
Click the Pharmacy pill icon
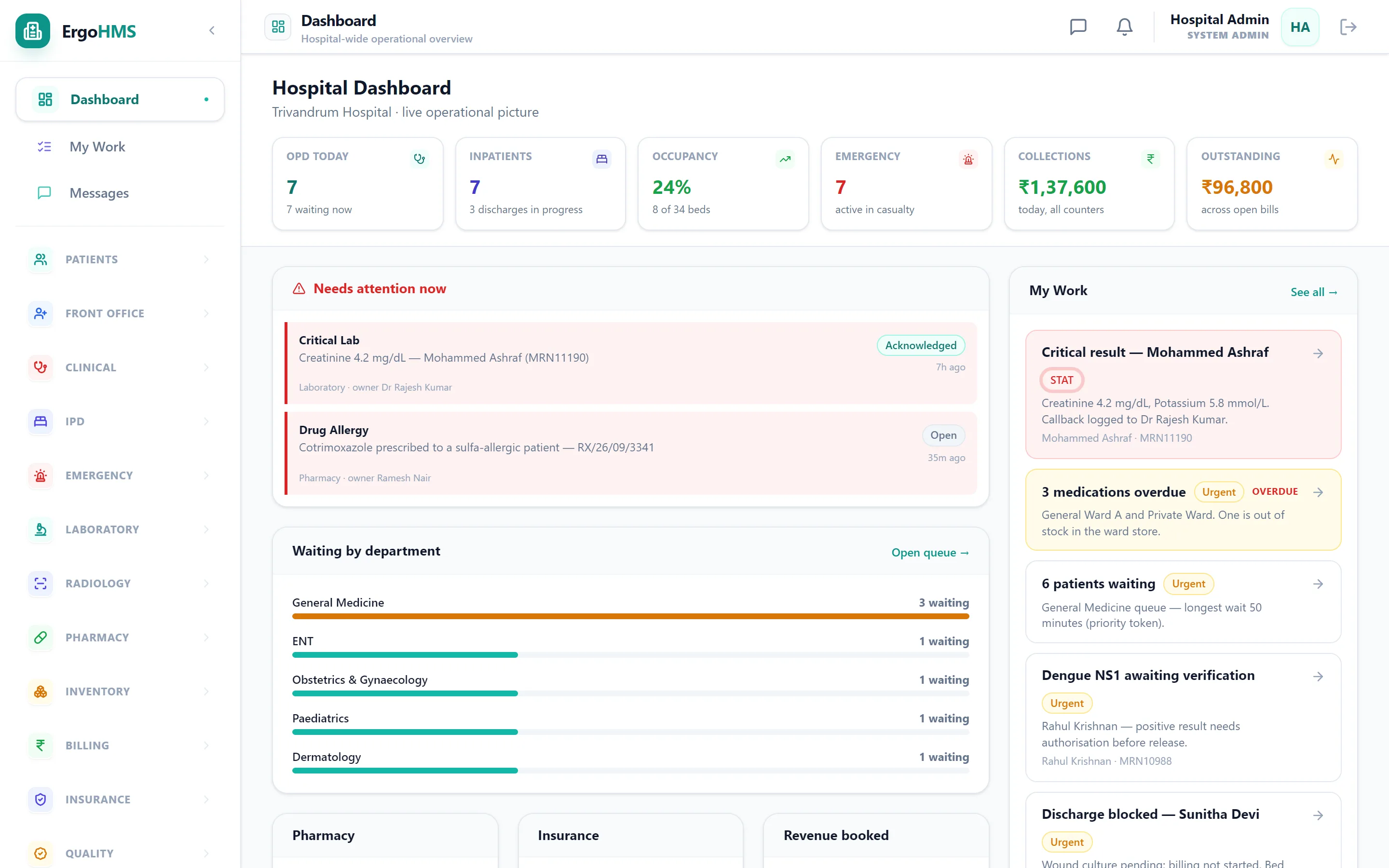[41, 637]
